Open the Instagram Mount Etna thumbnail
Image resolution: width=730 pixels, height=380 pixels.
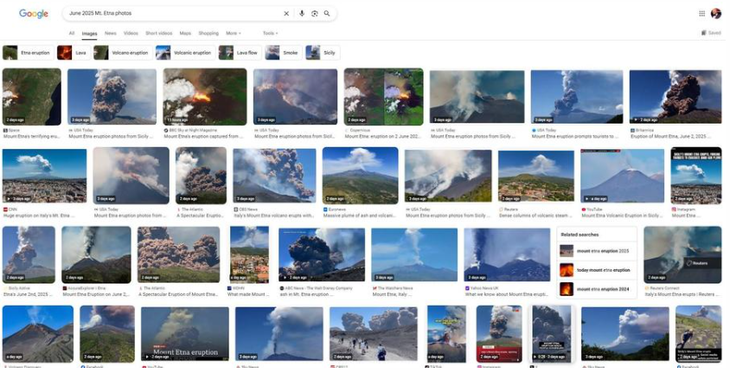(x=696, y=176)
